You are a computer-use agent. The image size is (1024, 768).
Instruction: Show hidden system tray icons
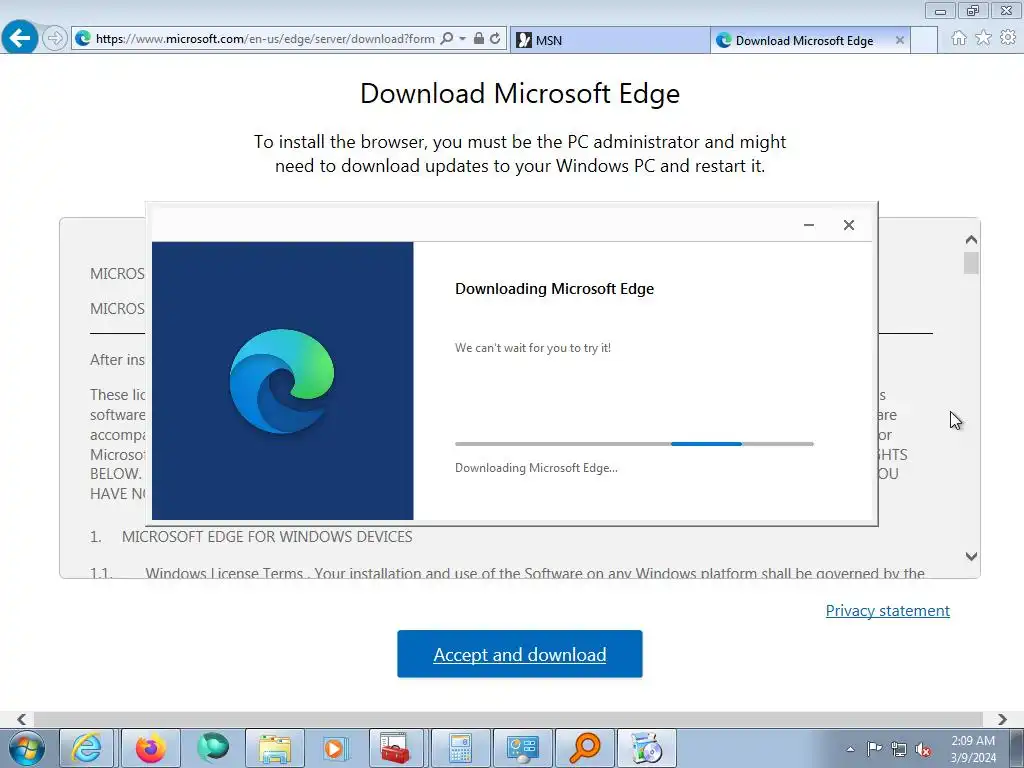[x=850, y=749]
